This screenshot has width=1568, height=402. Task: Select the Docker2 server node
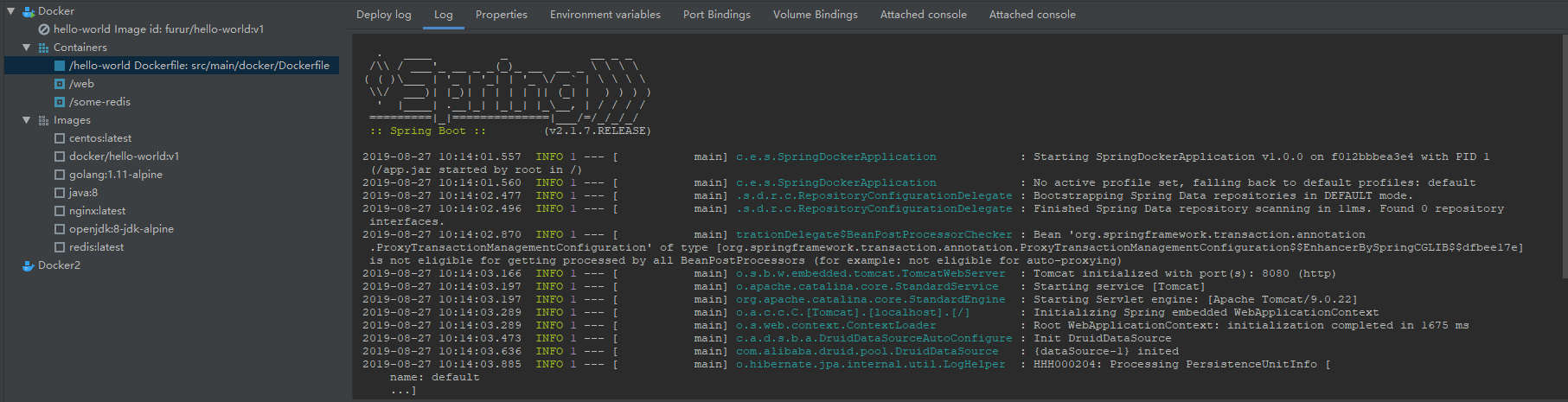[x=59, y=265]
